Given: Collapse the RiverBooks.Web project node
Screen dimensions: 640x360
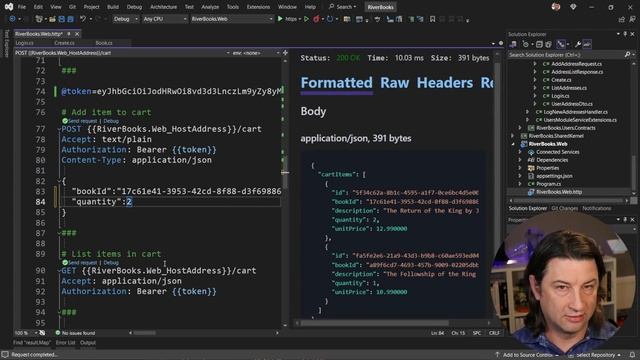Looking at the screenshot, I should [x=513, y=144].
